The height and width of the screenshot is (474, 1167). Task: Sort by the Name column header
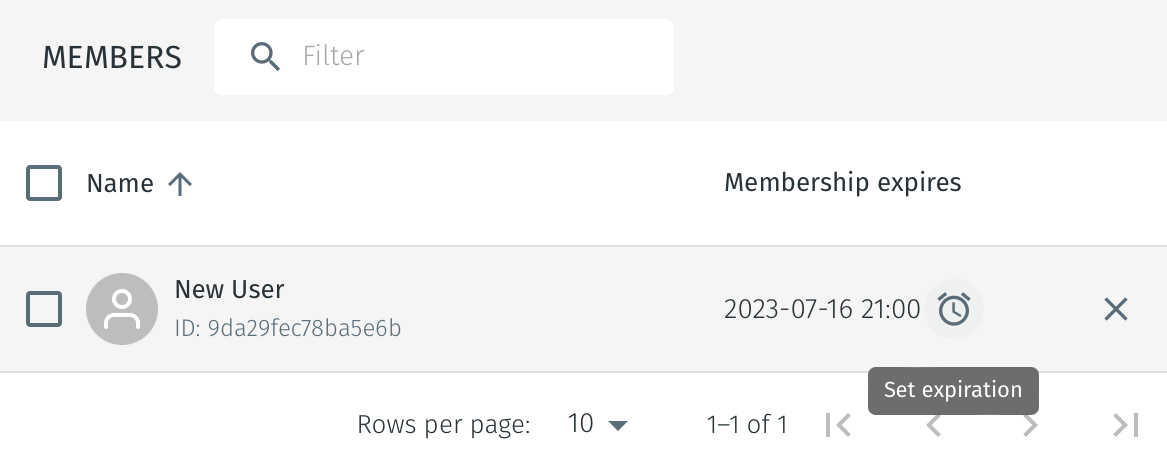(x=120, y=184)
